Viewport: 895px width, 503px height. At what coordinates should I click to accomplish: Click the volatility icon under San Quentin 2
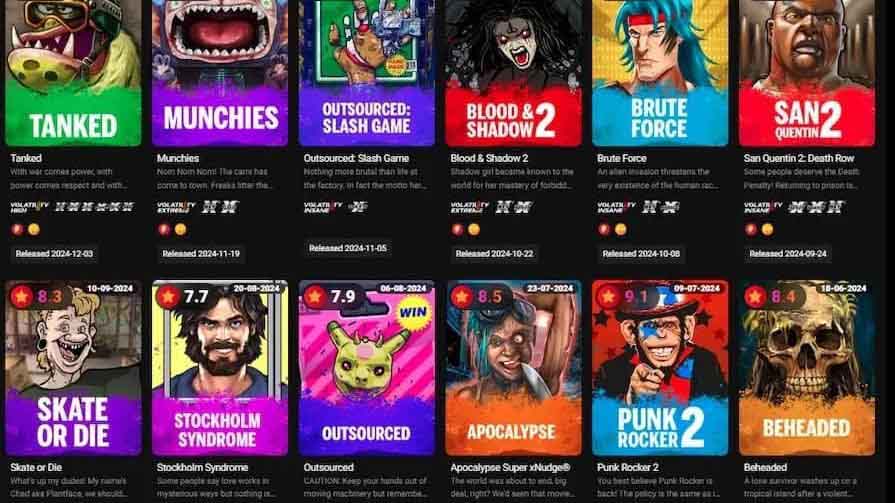[763, 207]
